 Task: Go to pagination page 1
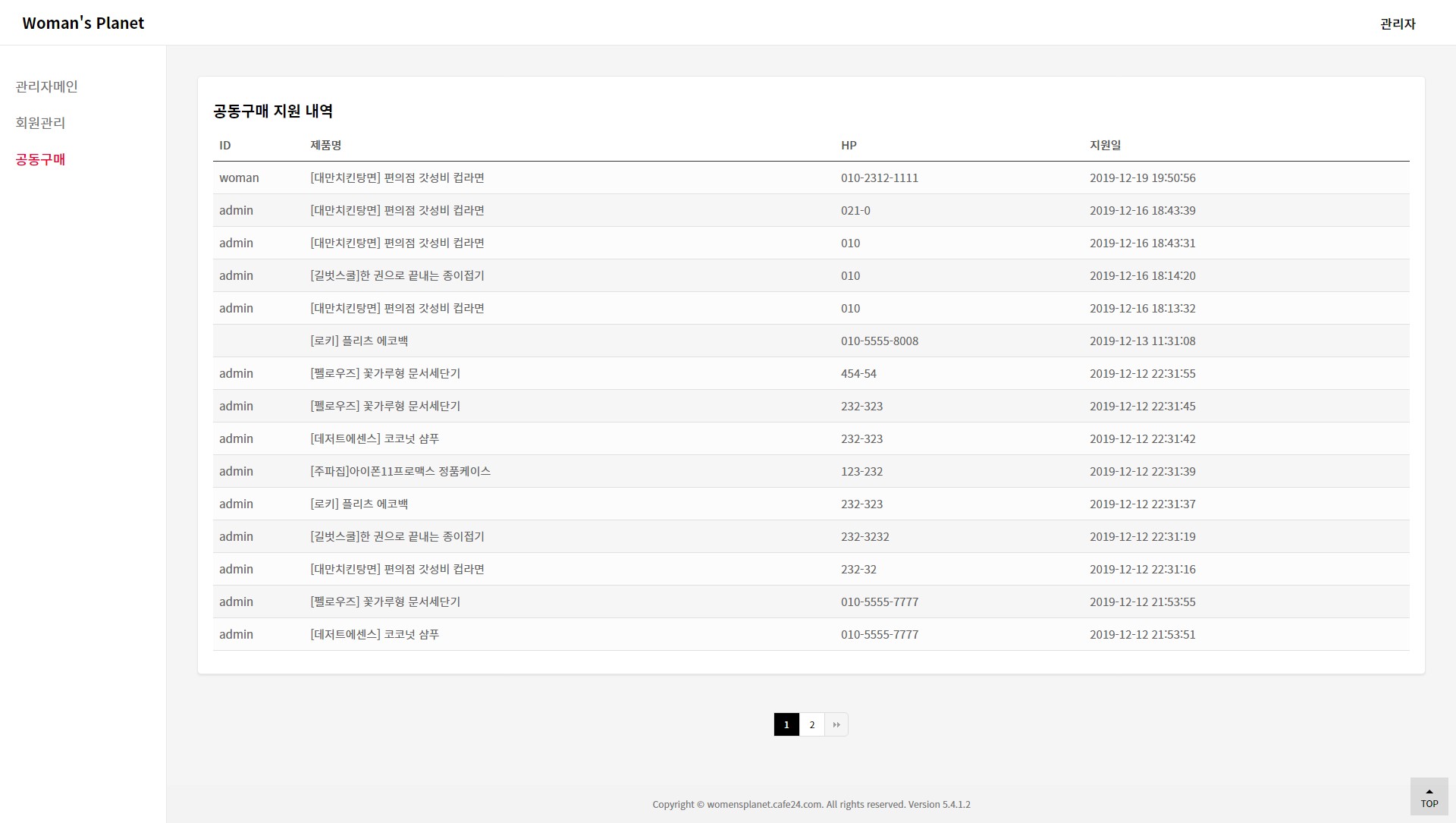point(786,724)
